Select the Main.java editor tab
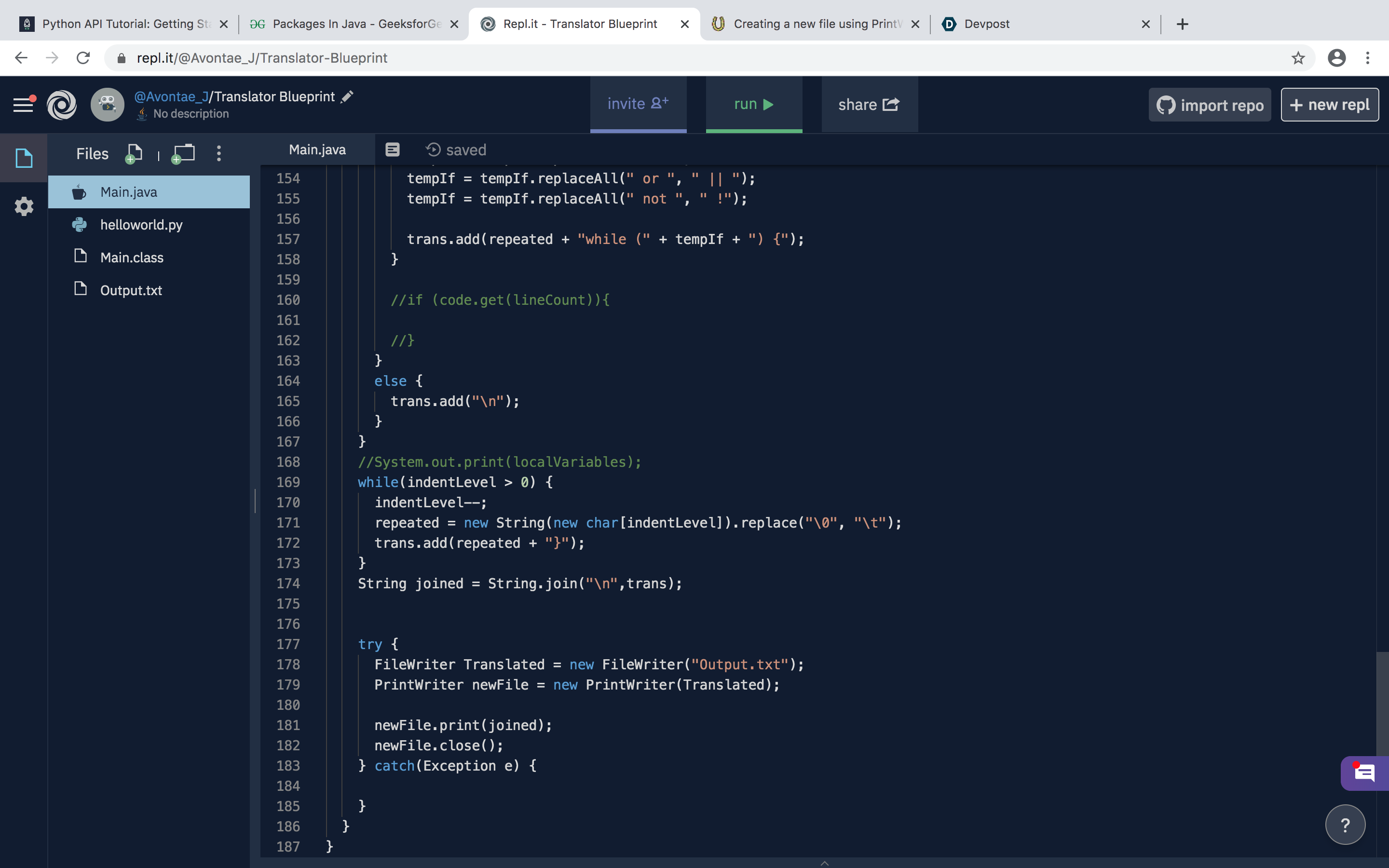Image resolution: width=1389 pixels, height=868 pixels. (x=317, y=150)
